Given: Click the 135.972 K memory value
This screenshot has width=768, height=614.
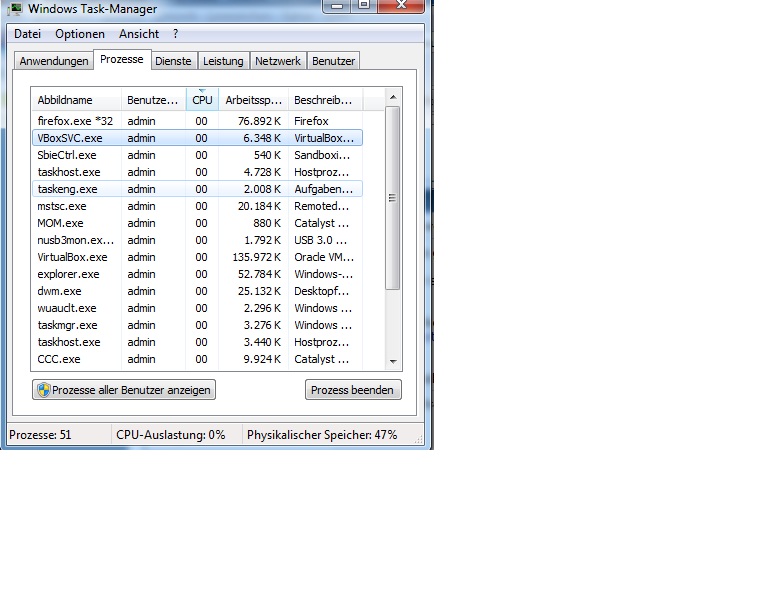Looking at the screenshot, I should 257,257.
